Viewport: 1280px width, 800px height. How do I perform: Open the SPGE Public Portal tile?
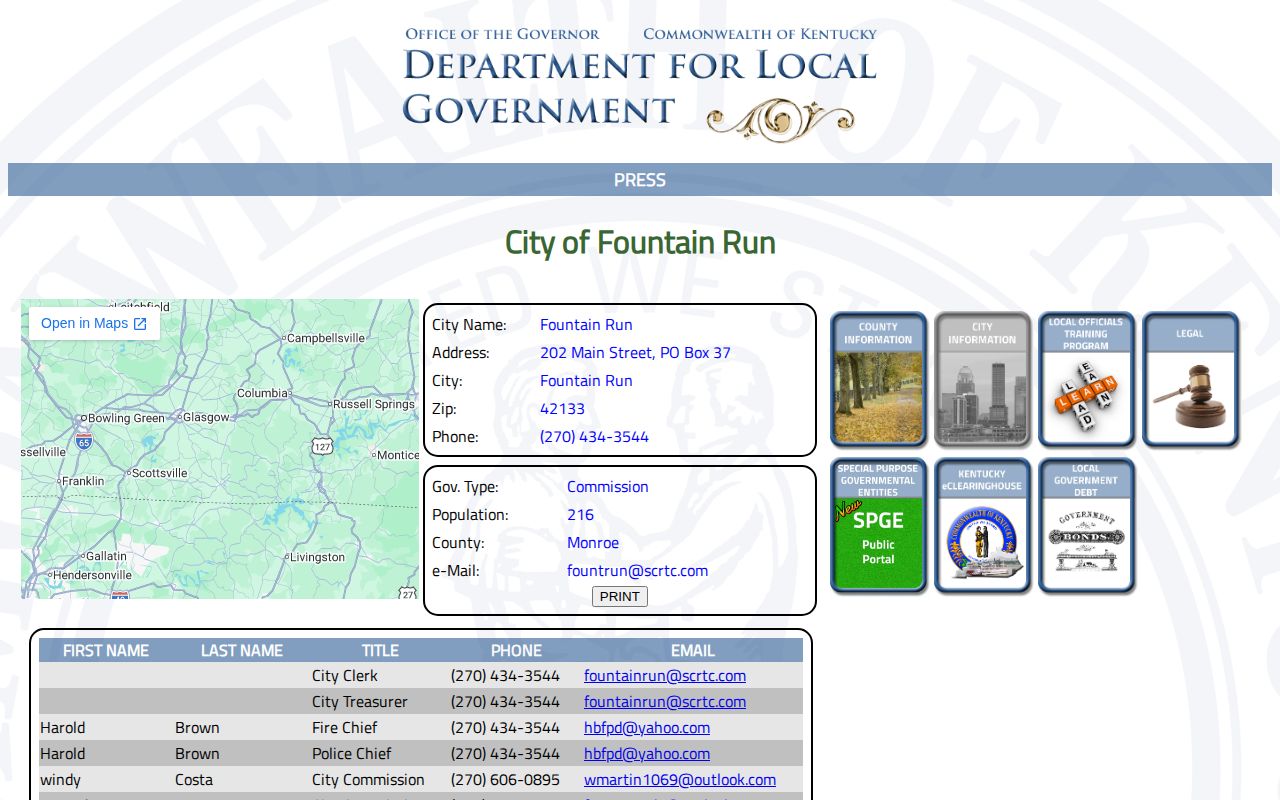point(878,526)
